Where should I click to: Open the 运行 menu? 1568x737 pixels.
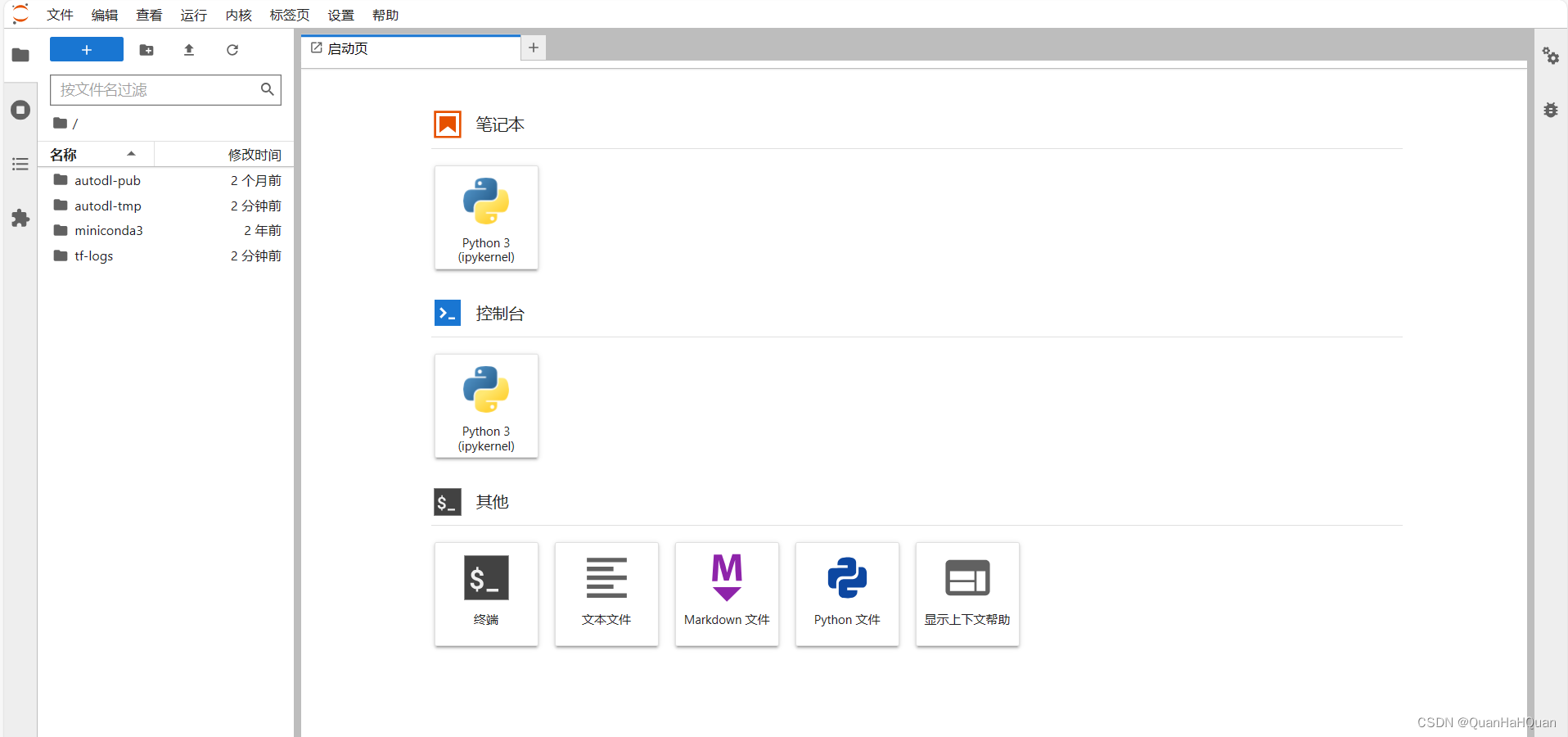194,15
